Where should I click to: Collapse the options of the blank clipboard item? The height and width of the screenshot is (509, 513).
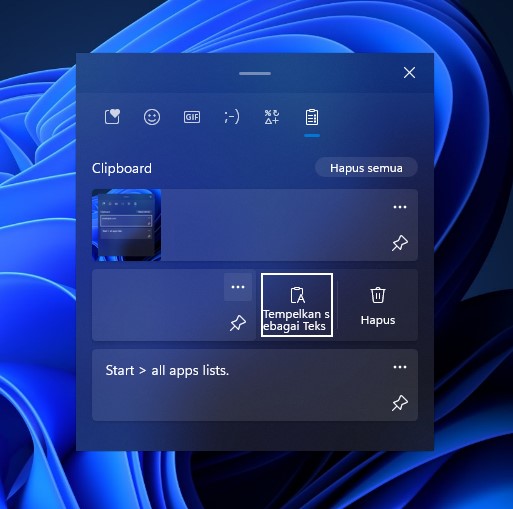(238, 287)
